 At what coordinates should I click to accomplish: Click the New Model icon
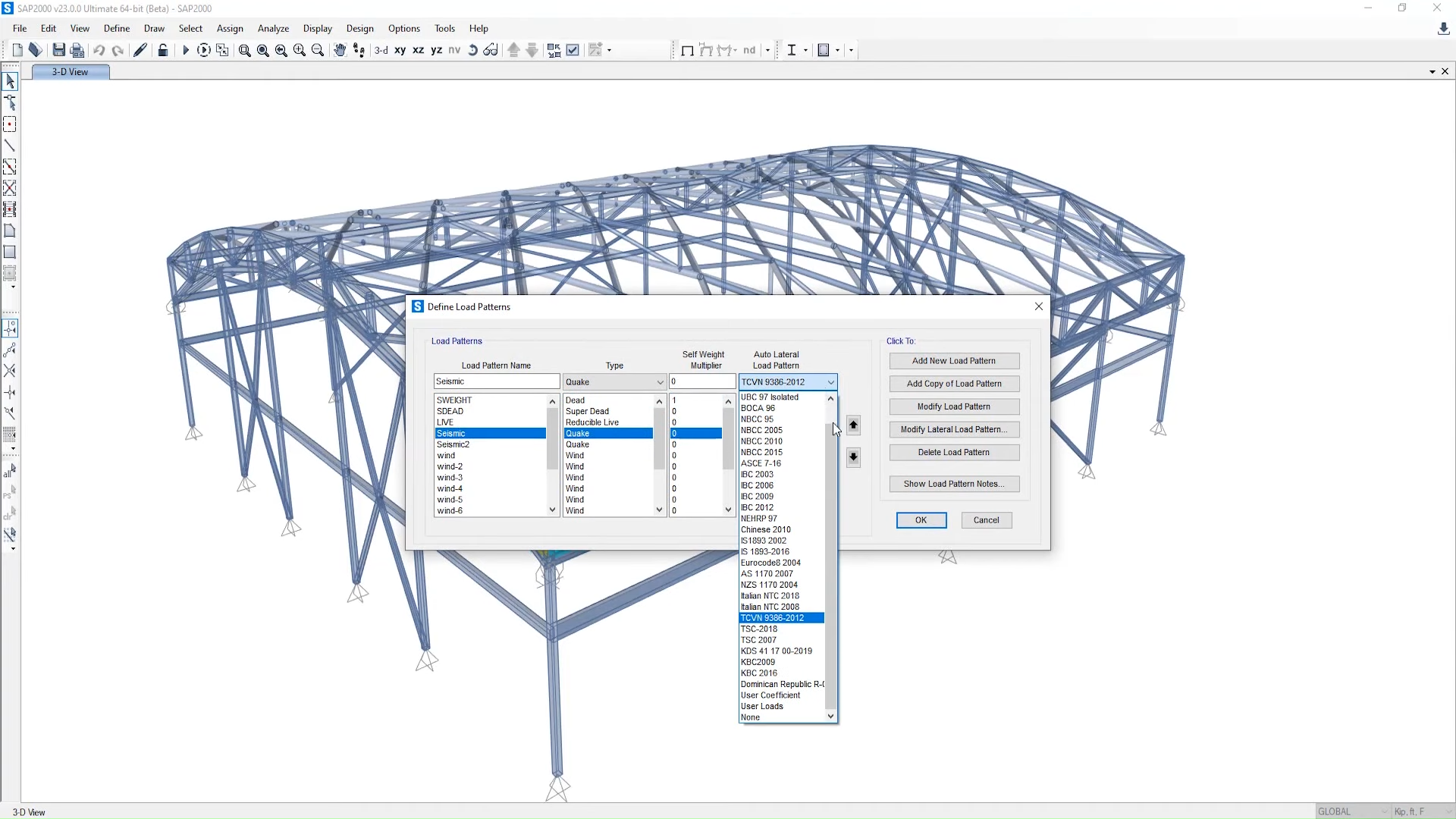tap(17, 50)
